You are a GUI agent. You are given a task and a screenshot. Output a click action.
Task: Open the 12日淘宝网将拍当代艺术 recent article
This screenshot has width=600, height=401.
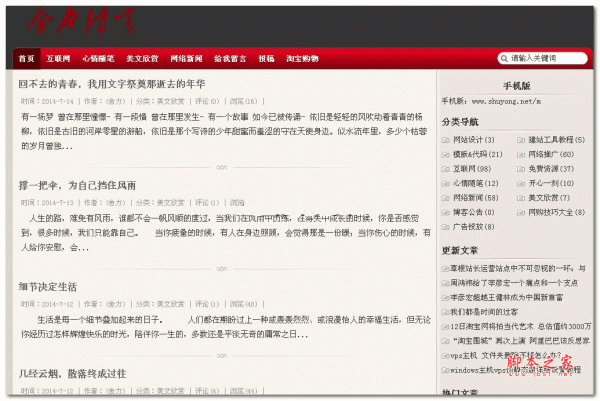tap(520, 327)
